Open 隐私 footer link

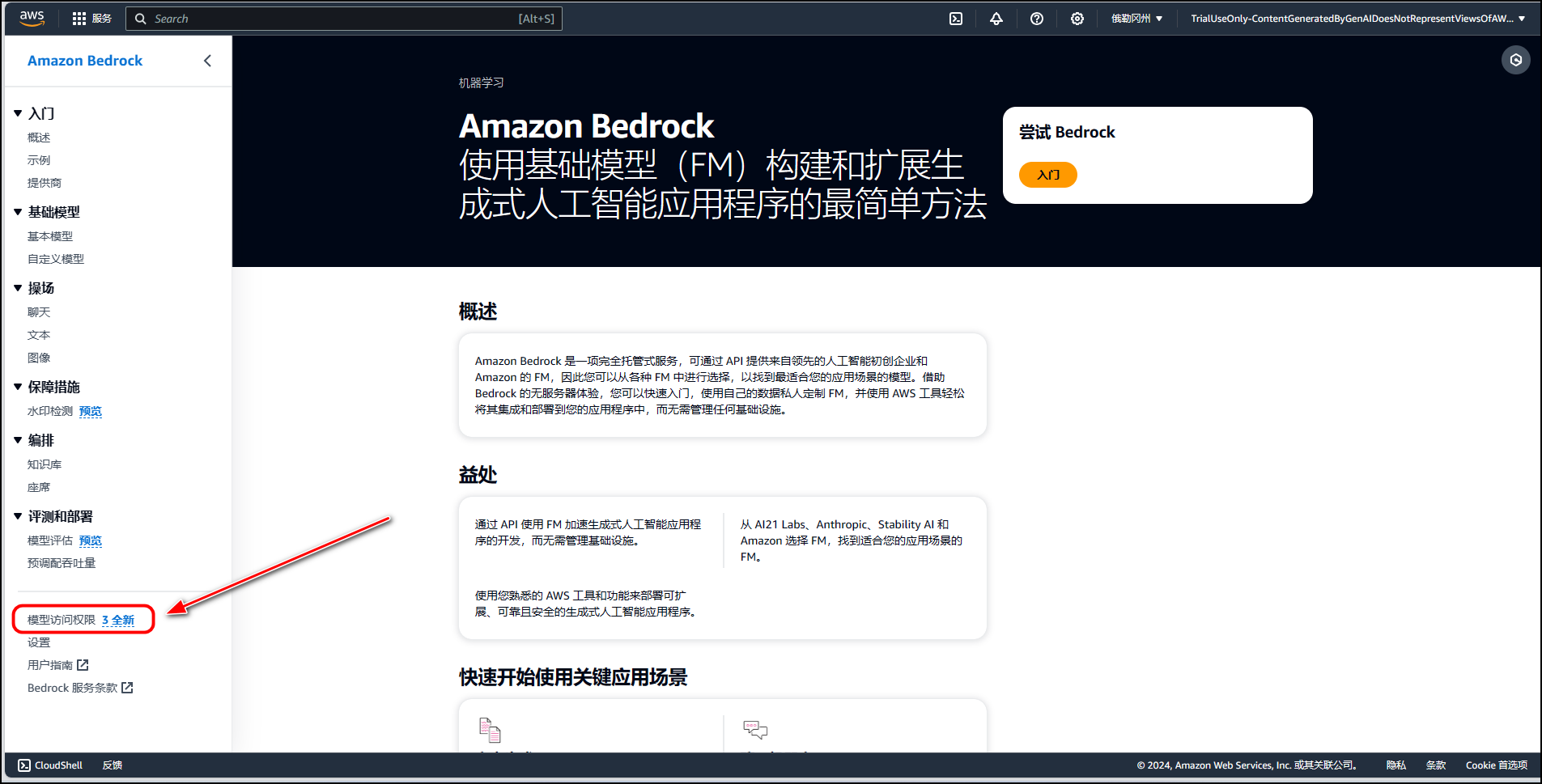1396,765
